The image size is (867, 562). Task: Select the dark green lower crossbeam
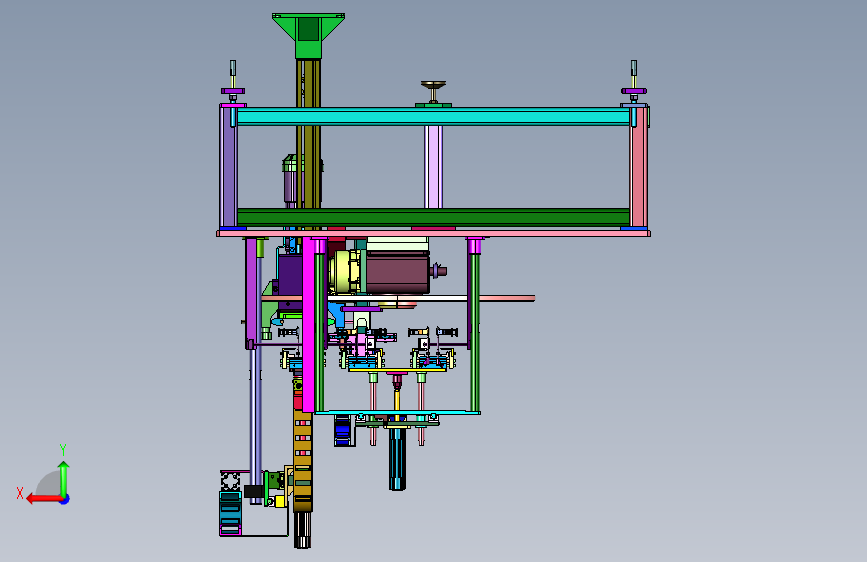click(434, 216)
